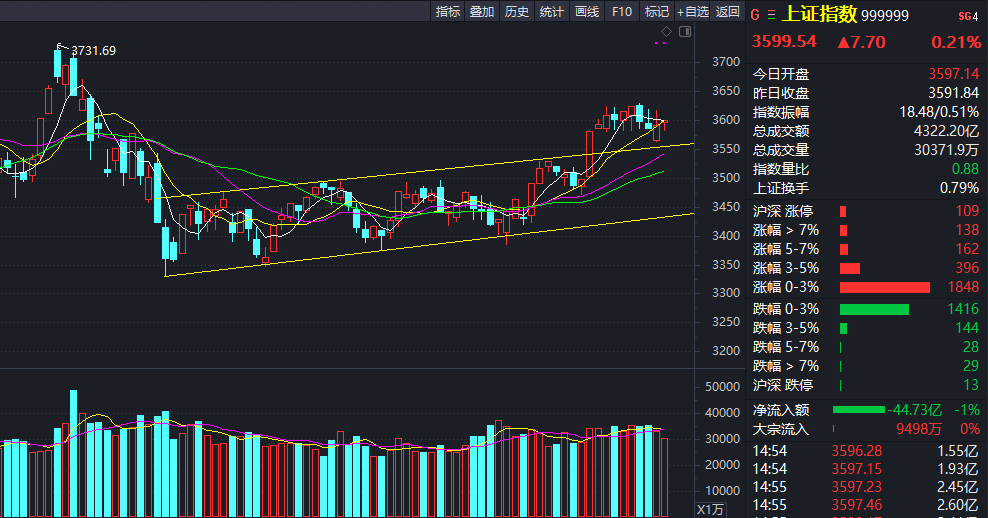Open the 指标 indicator menu
The image size is (988, 518).
tap(448, 11)
